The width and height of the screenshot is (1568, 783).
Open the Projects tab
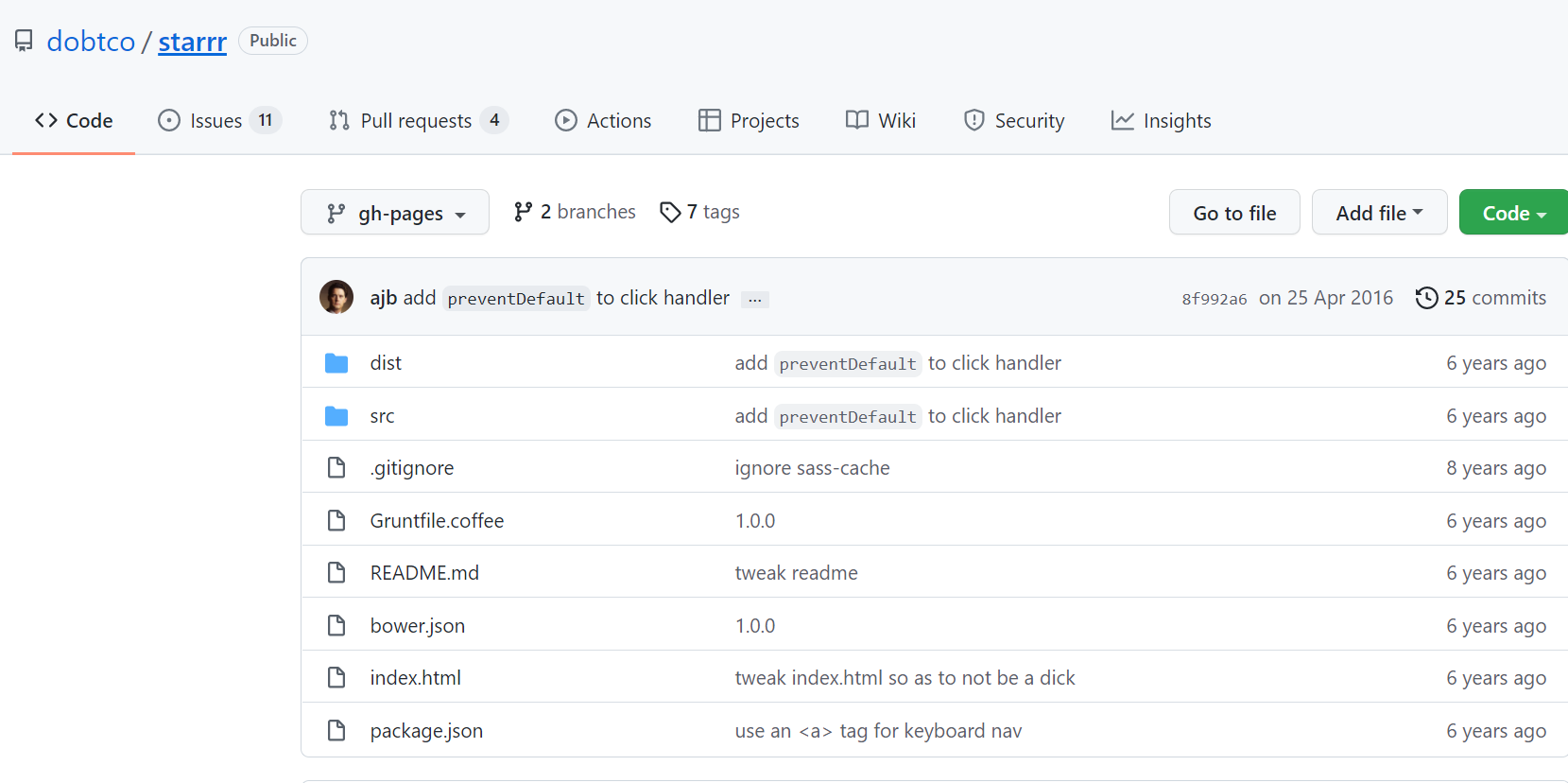749,120
